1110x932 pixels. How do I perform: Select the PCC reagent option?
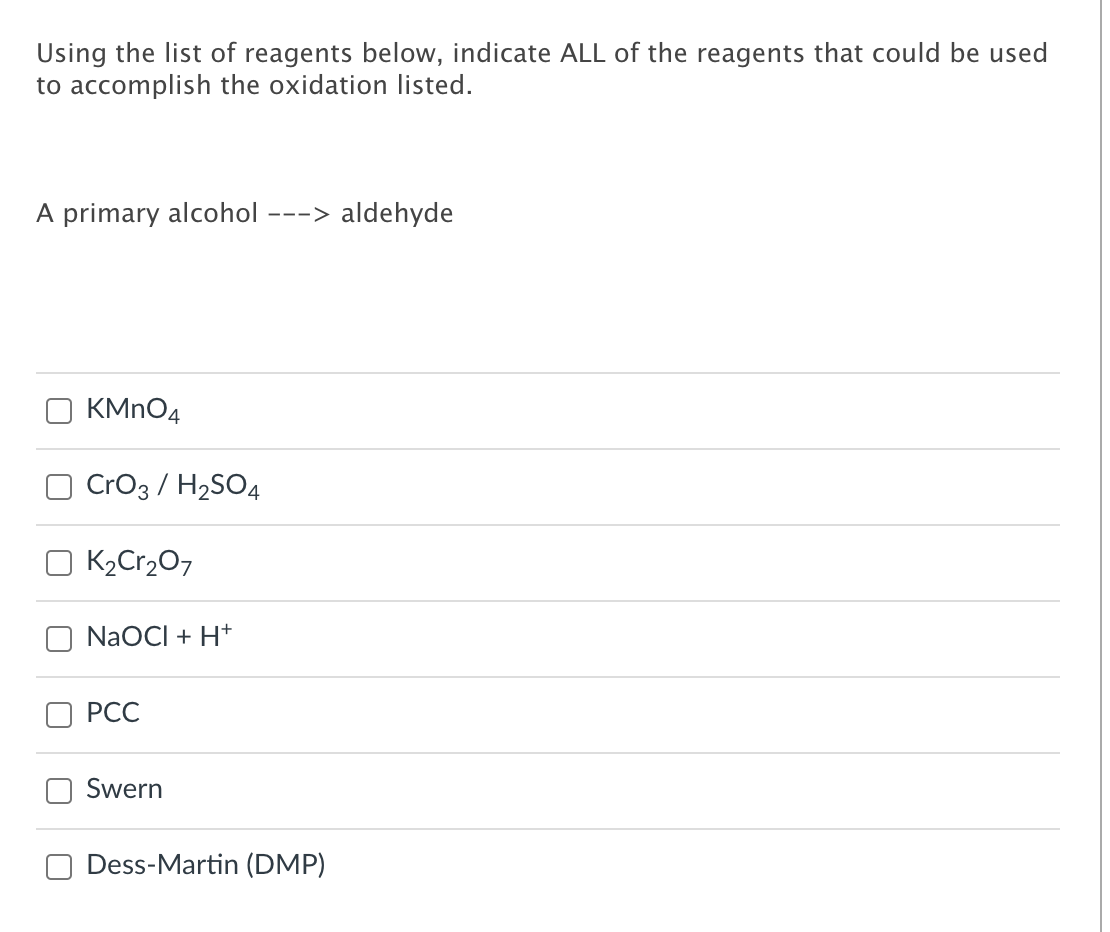(x=58, y=715)
